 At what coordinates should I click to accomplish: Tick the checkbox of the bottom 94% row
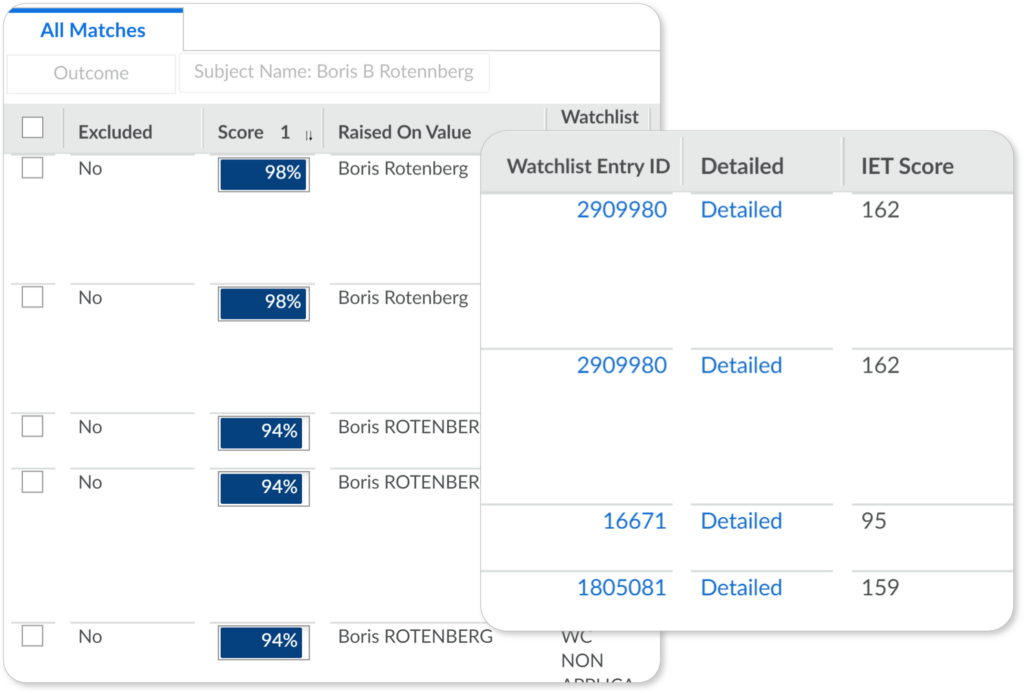[x=33, y=636]
